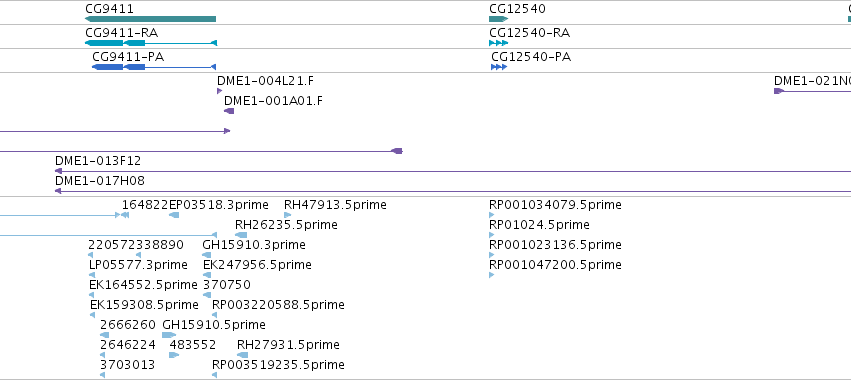Select the 483552 EST arrow glyph
The image size is (851, 380).
174,355
